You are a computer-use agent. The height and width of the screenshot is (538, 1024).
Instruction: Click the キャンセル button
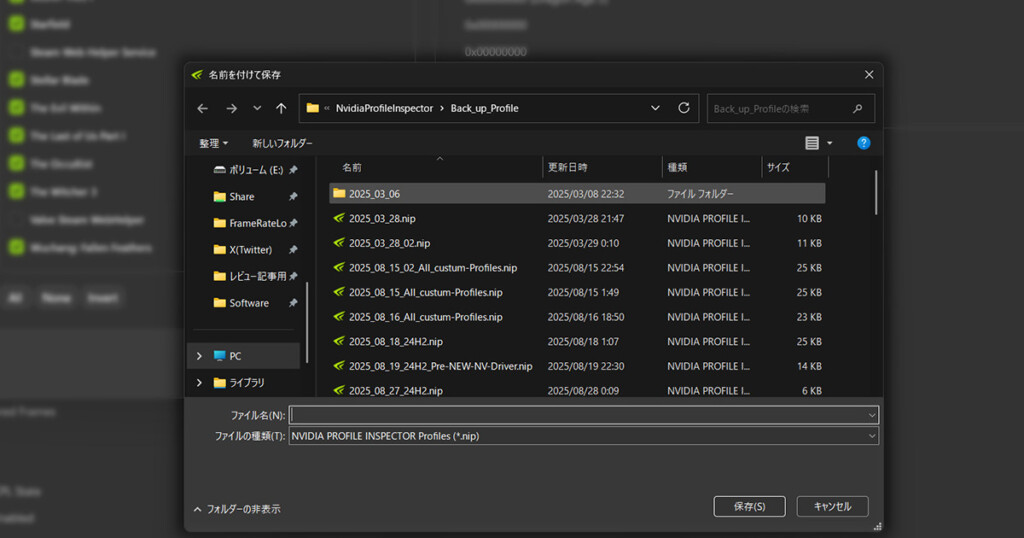click(x=833, y=507)
